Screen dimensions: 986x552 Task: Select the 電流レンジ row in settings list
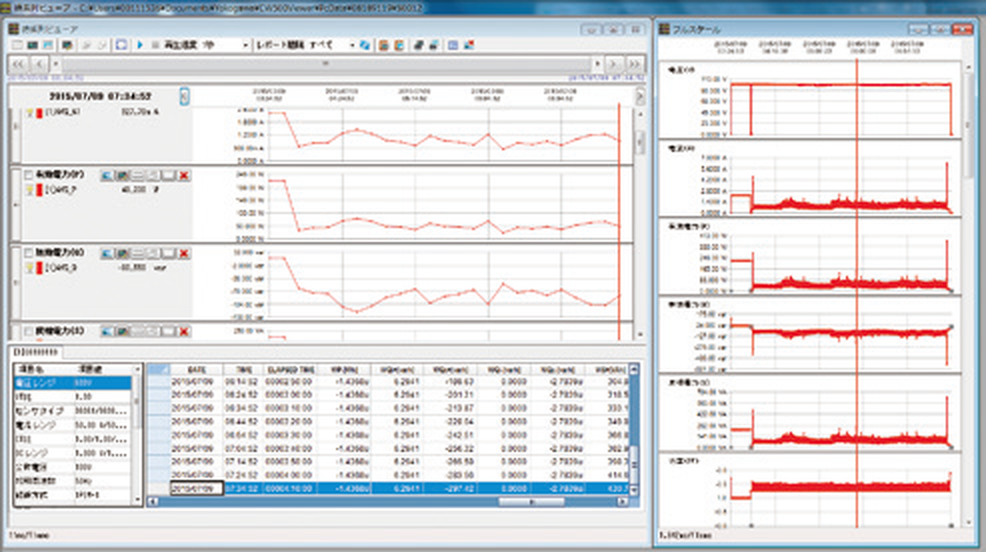(x=72, y=425)
